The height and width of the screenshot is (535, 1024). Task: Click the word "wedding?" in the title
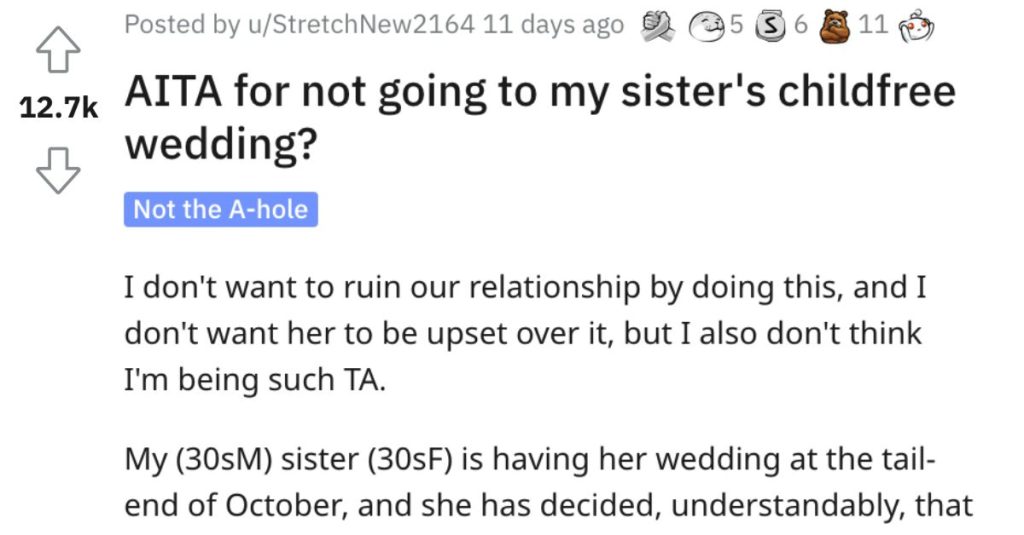click(x=221, y=145)
